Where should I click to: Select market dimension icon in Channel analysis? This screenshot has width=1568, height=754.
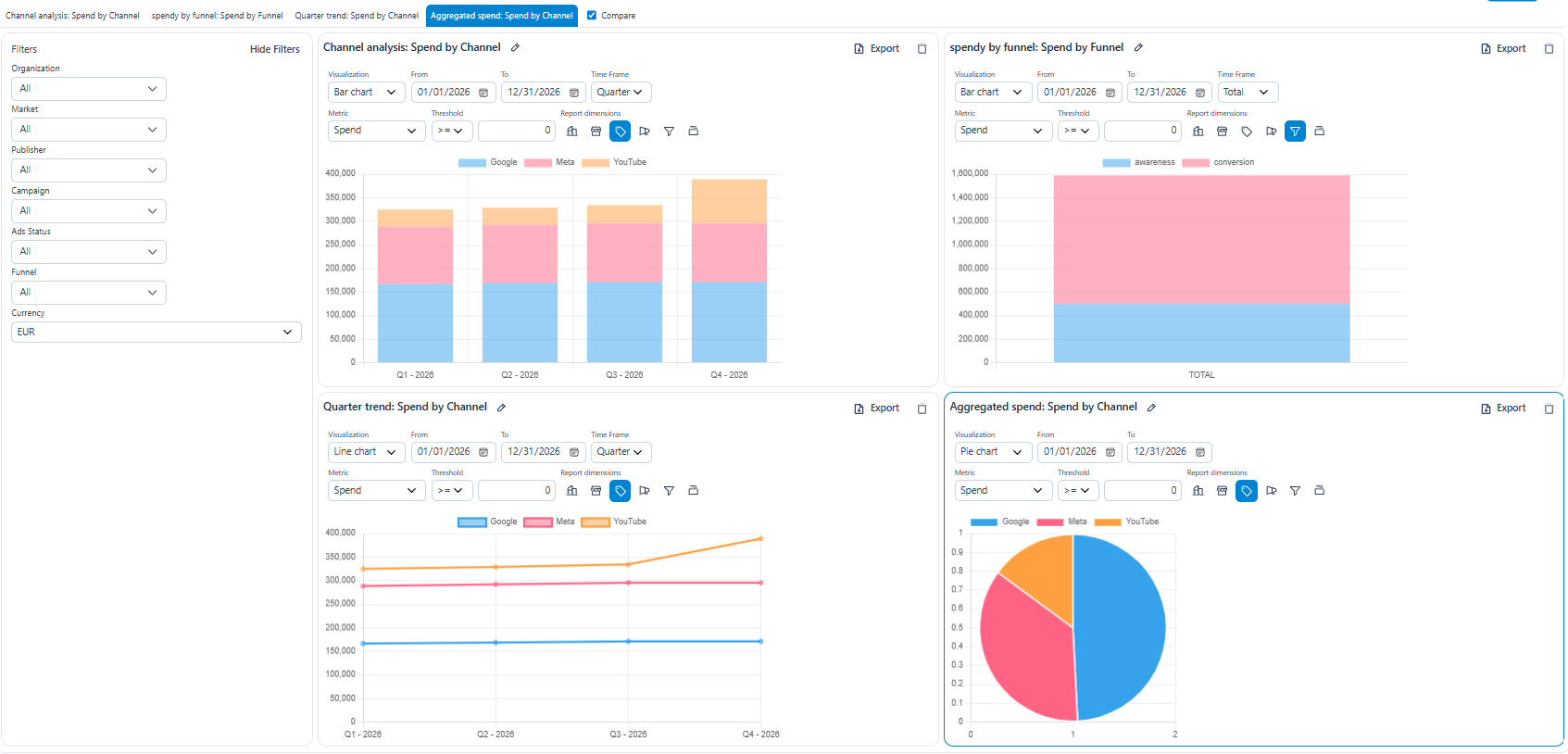(596, 132)
